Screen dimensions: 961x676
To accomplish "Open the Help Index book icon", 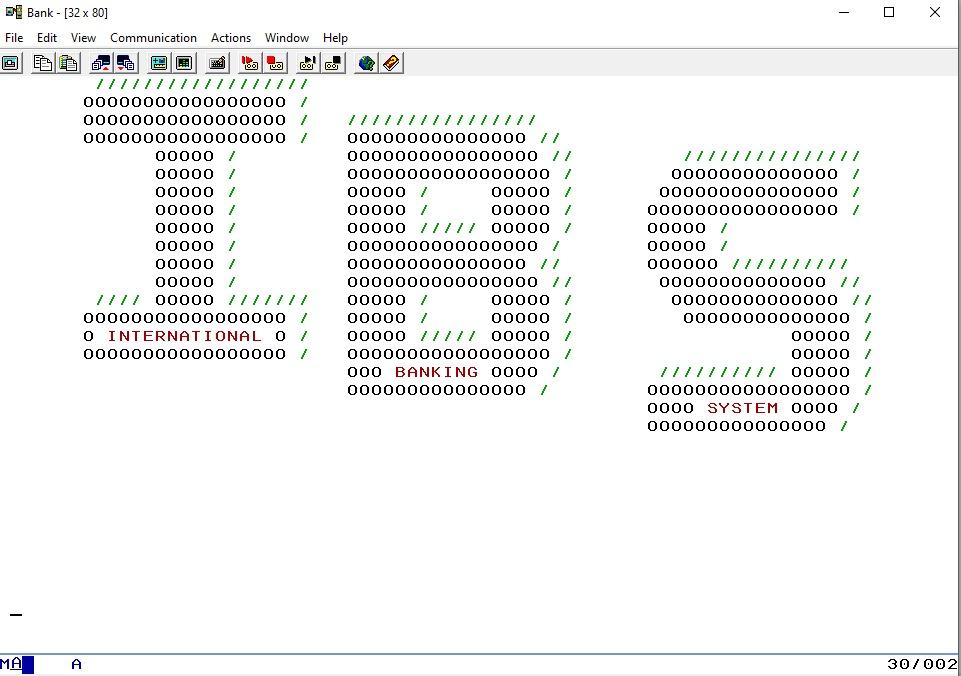I will coord(392,63).
